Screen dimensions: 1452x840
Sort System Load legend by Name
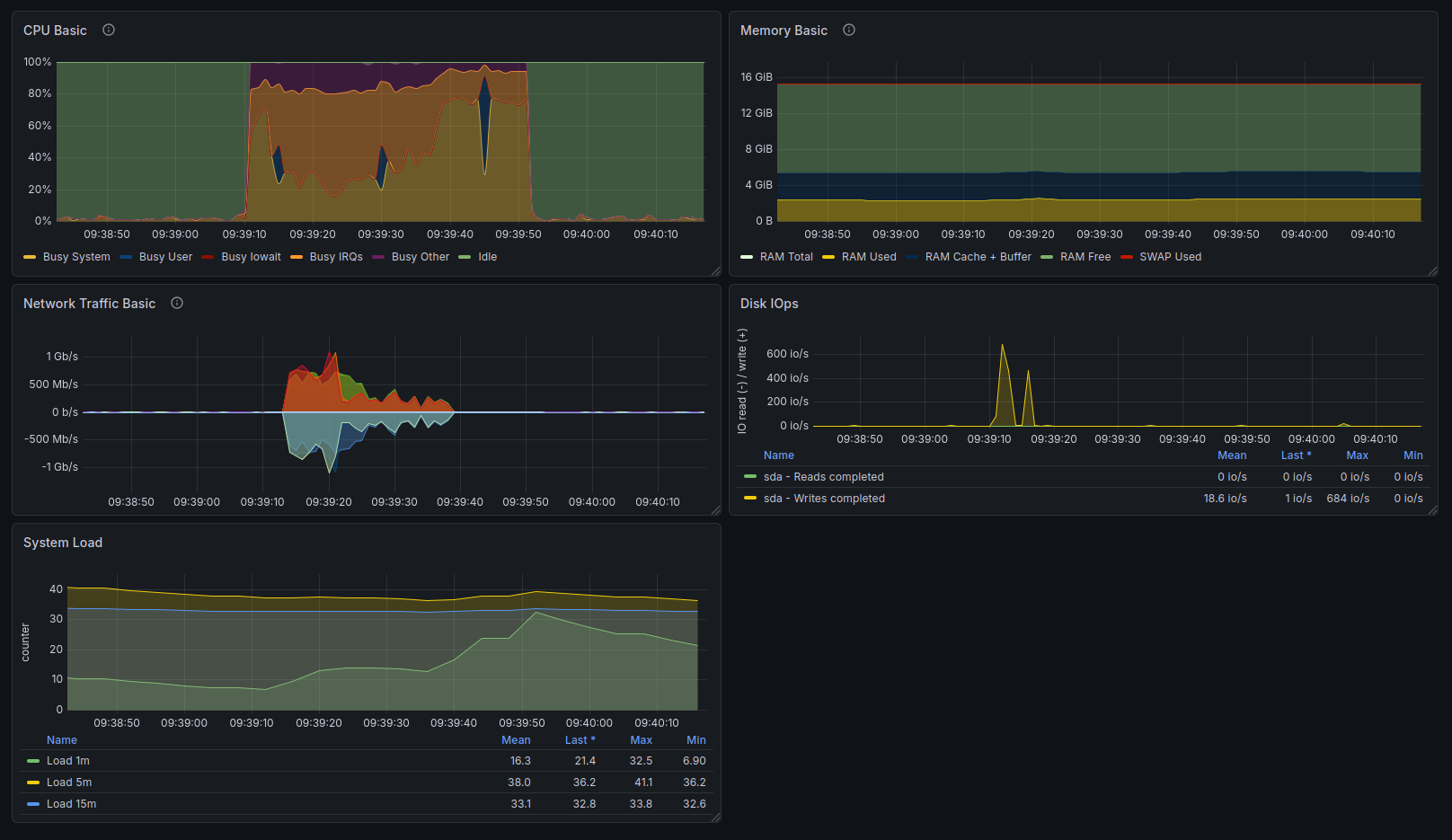pyautogui.click(x=62, y=740)
